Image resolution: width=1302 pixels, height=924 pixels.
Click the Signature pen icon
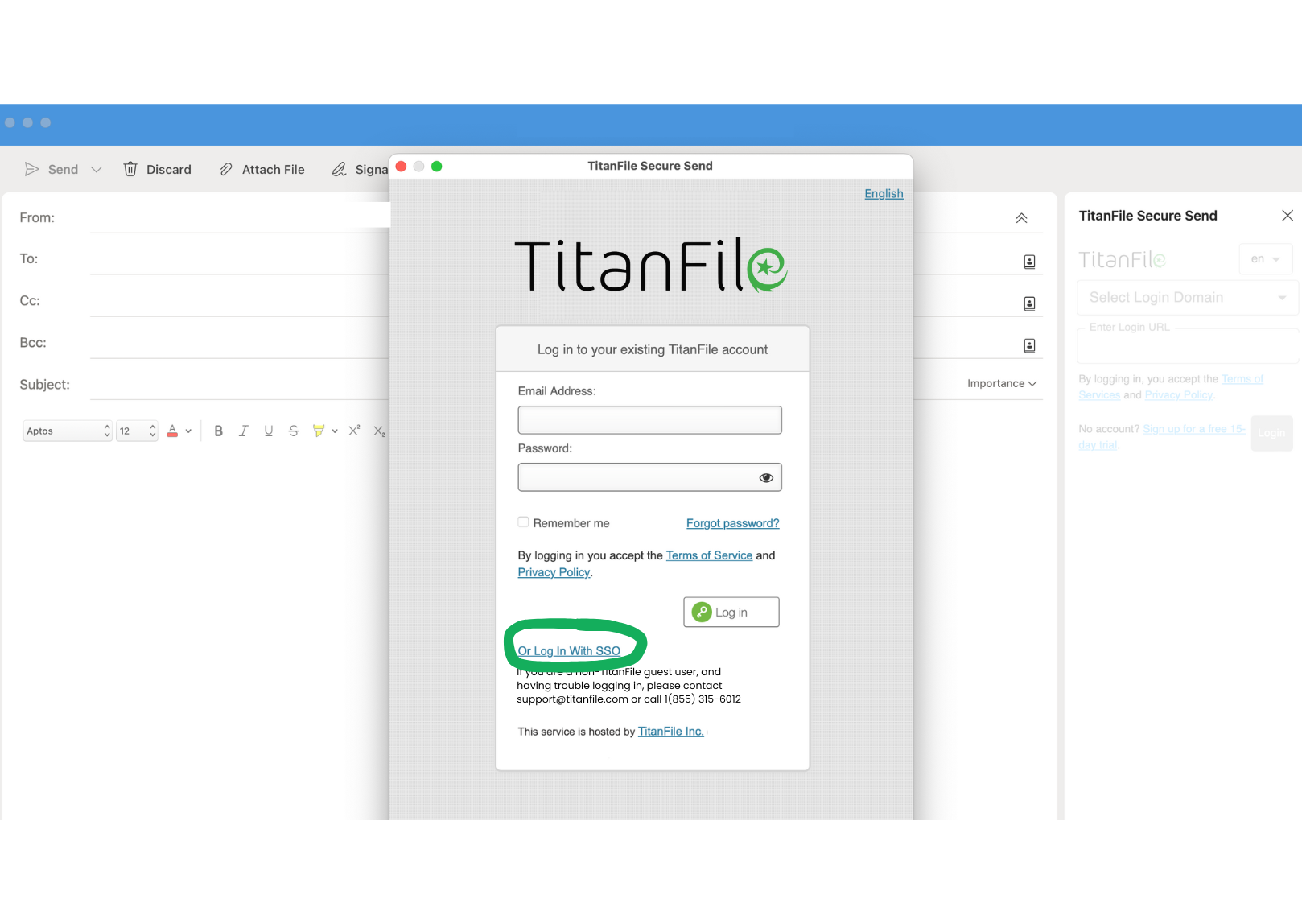(340, 169)
